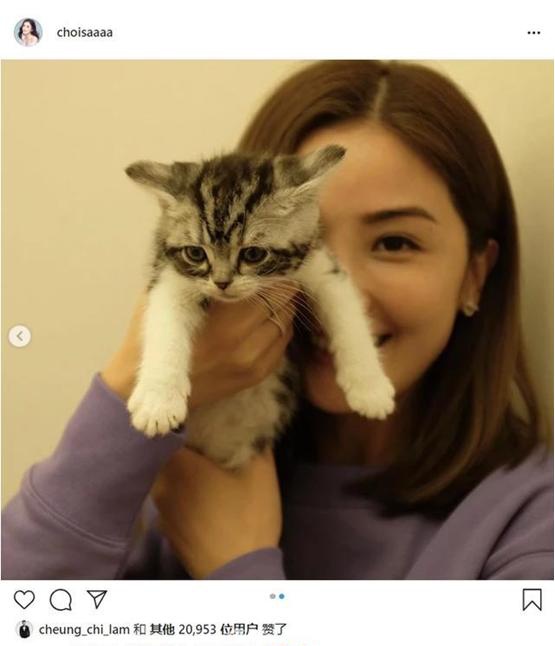Click cheung_chi_lam's small avatar

25,630
